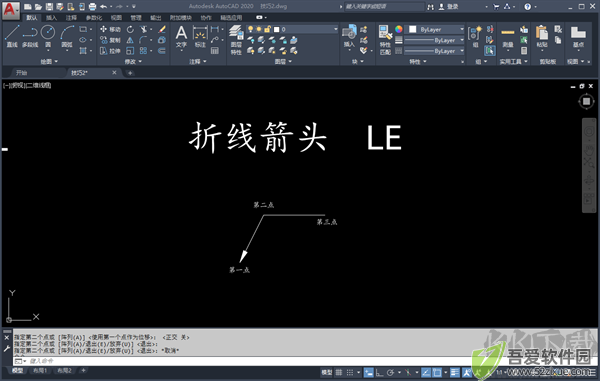
Task: Toggle lineweight display in status bar
Action: point(455,372)
